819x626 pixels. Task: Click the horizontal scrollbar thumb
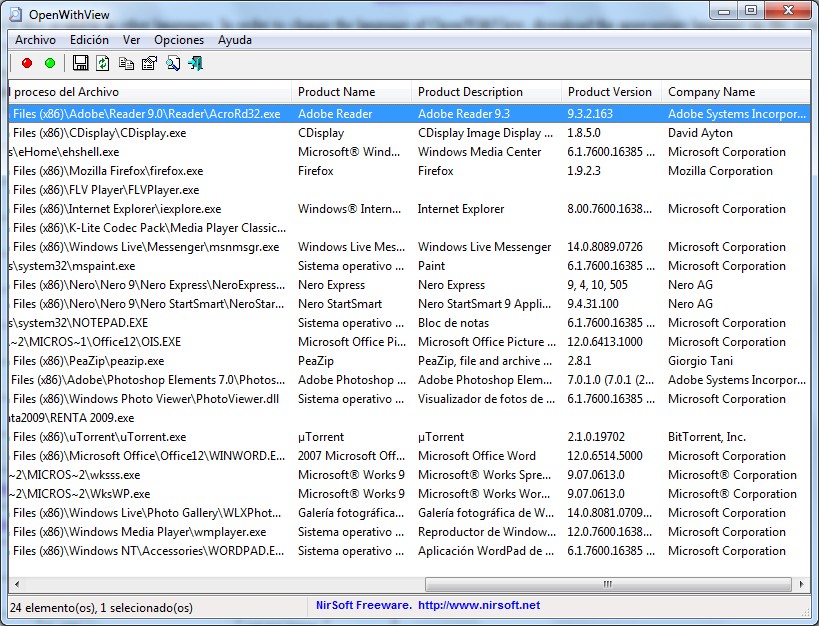(608, 584)
